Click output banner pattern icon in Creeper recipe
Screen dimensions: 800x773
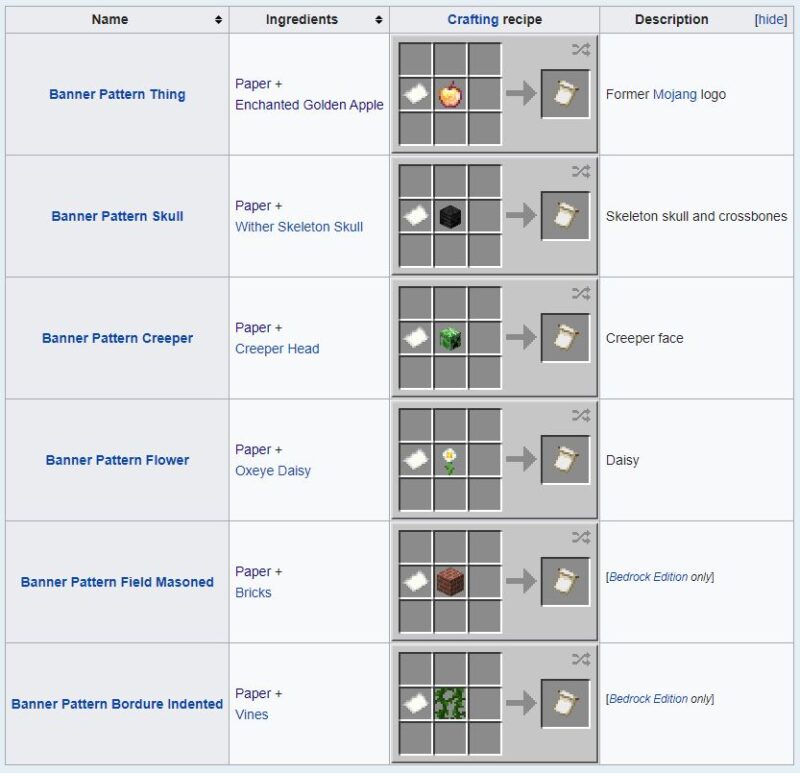tap(565, 338)
